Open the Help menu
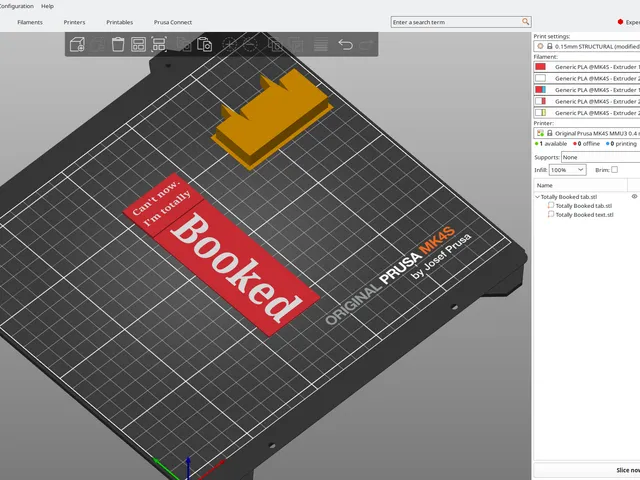This screenshot has height=480, width=640. point(47,6)
